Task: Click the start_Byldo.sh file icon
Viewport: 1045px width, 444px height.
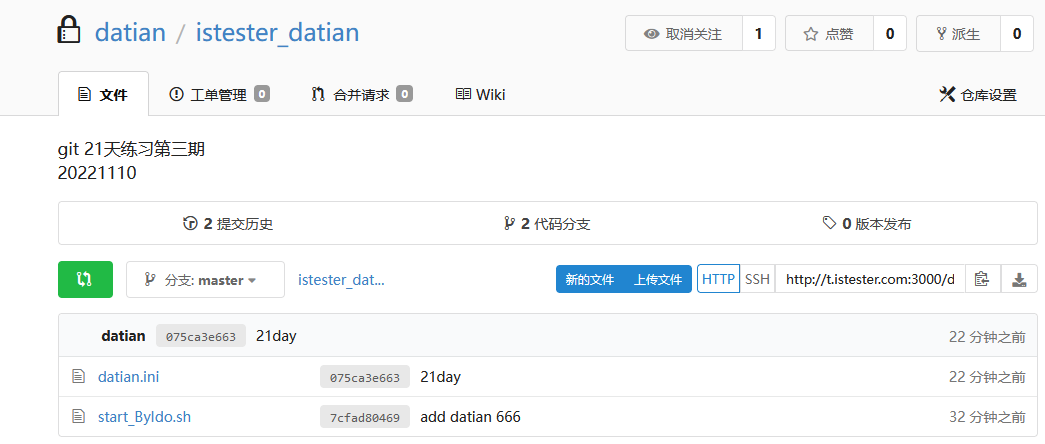Action: click(79, 417)
